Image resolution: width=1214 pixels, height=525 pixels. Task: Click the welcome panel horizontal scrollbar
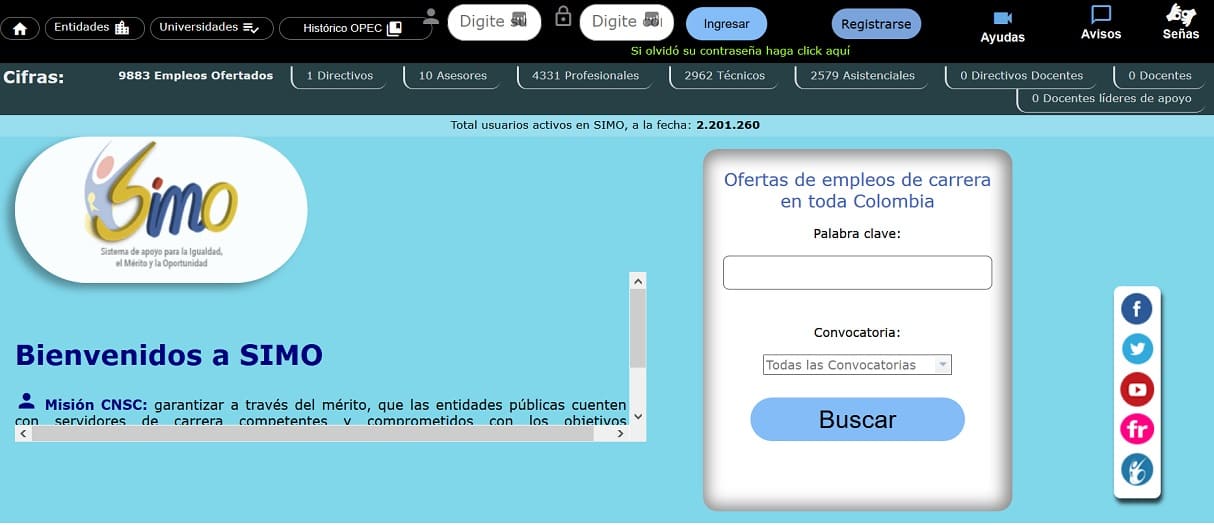(x=330, y=433)
